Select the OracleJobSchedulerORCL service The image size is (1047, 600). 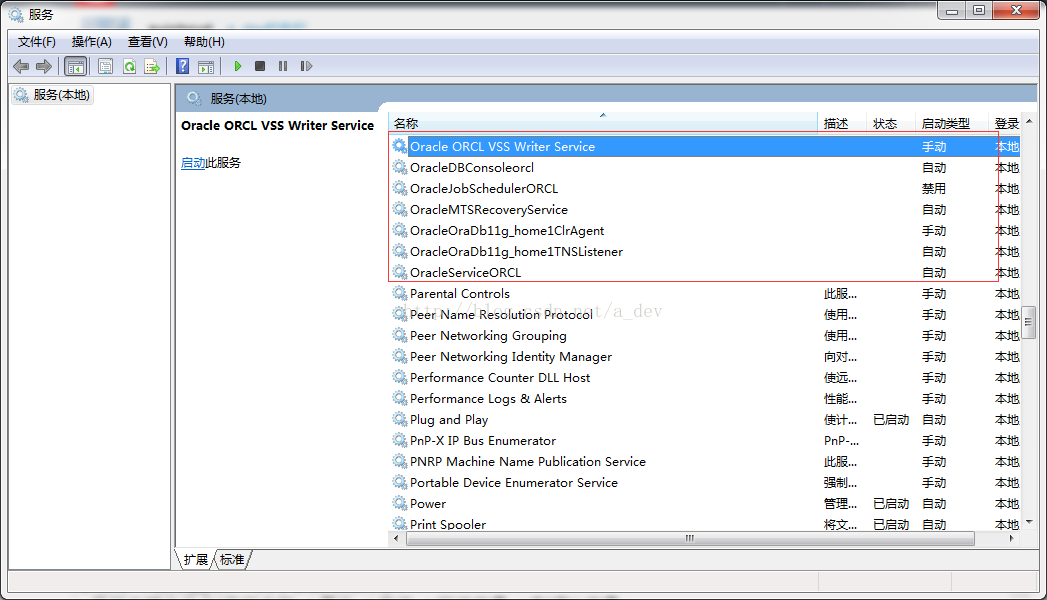[704, 189]
